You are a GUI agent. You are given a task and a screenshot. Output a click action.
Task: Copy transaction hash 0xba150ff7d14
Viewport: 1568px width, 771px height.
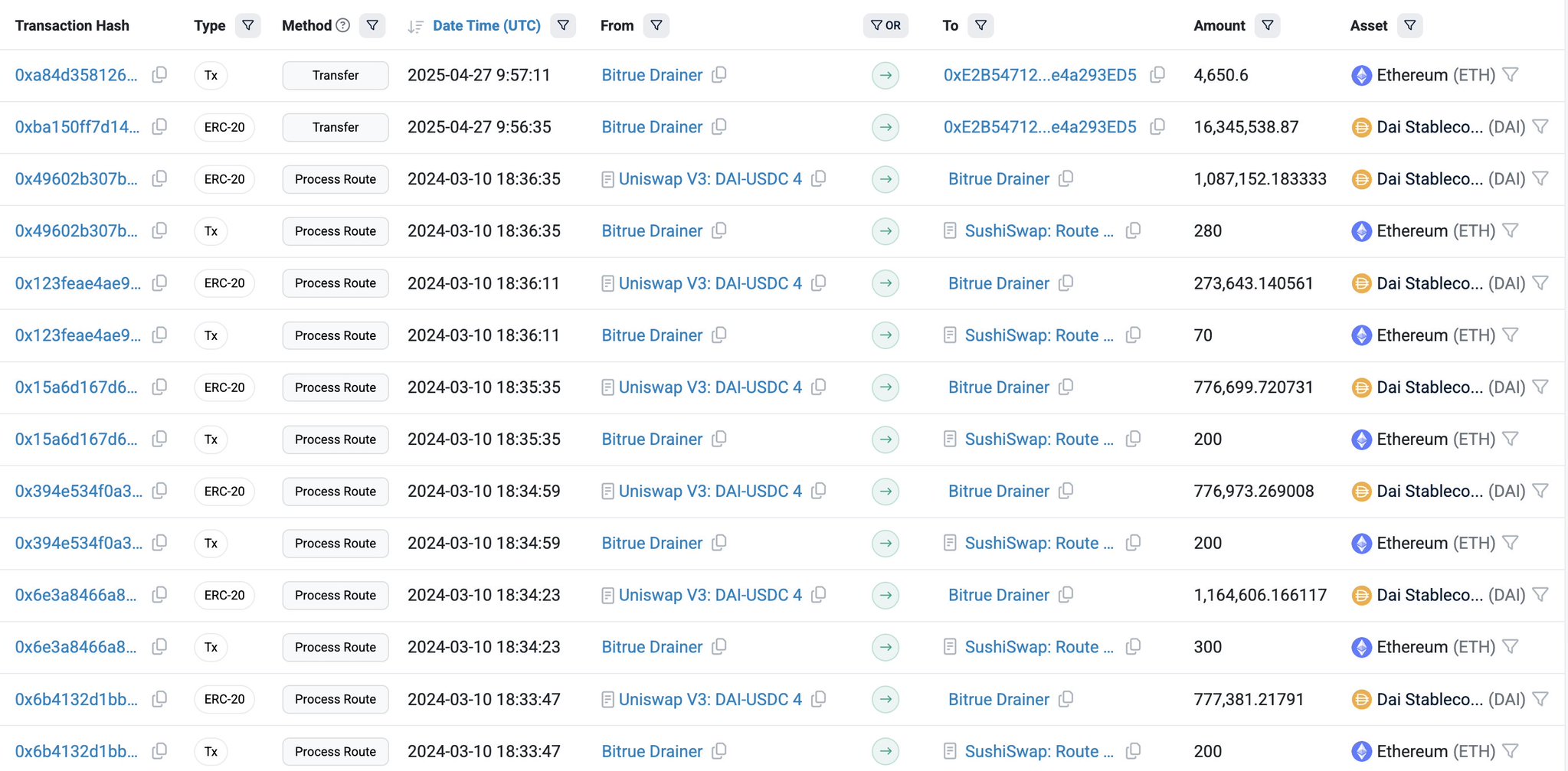(x=159, y=127)
